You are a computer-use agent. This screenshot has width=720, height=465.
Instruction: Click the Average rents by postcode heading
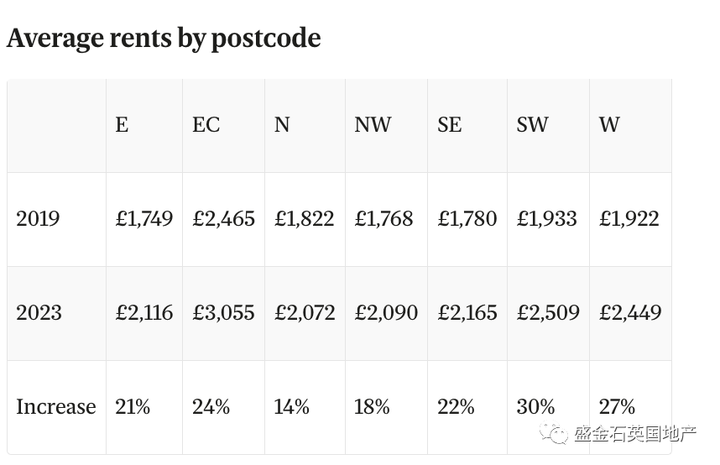(163, 38)
